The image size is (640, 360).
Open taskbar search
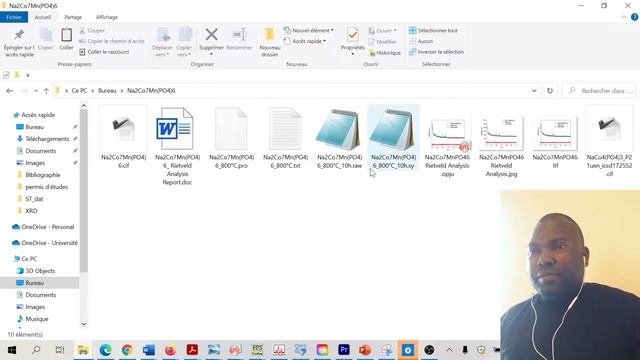click(36, 350)
